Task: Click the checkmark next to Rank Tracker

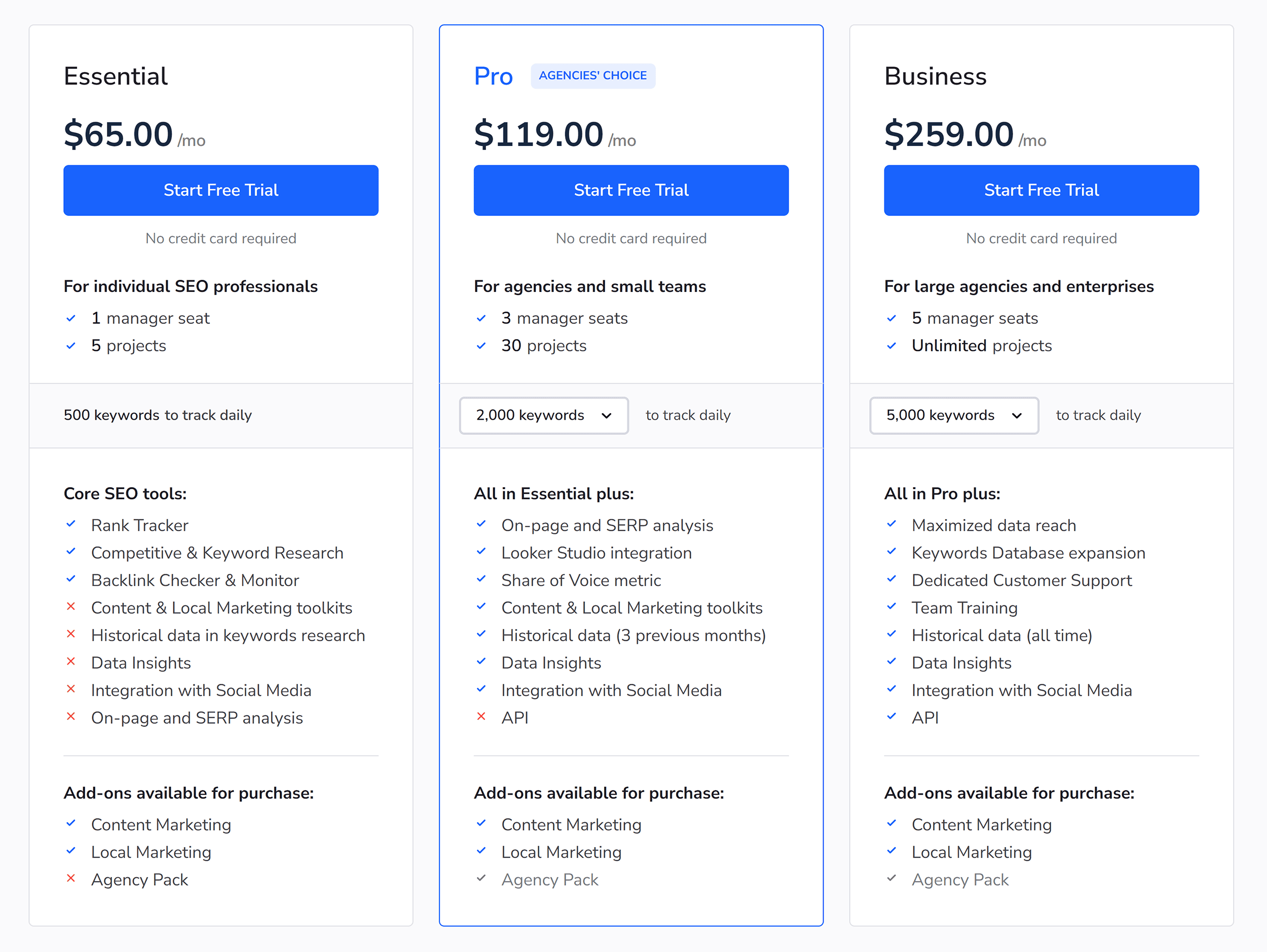Action: click(x=72, y=525)
